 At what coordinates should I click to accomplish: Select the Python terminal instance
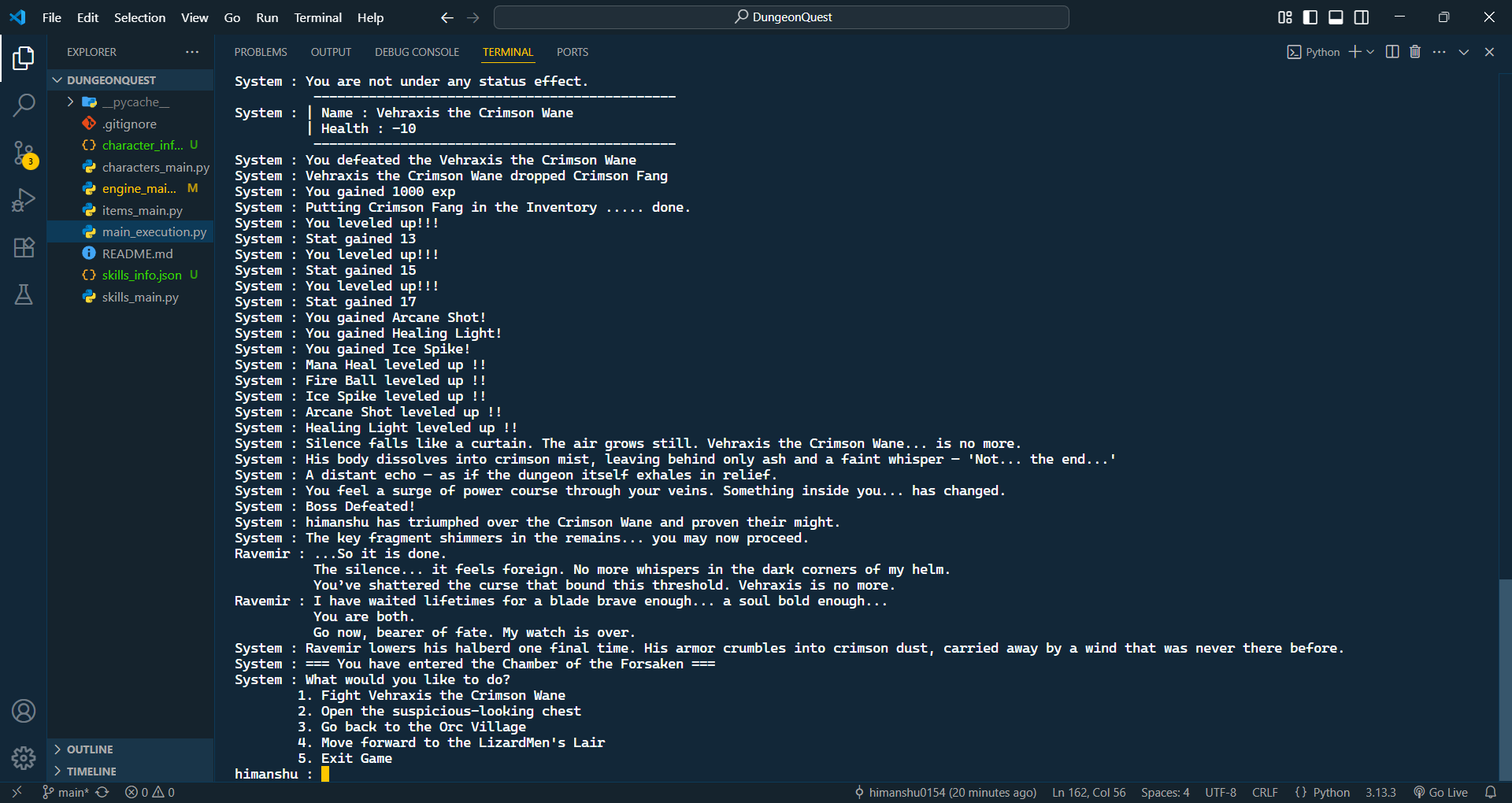pos(1313,52)
